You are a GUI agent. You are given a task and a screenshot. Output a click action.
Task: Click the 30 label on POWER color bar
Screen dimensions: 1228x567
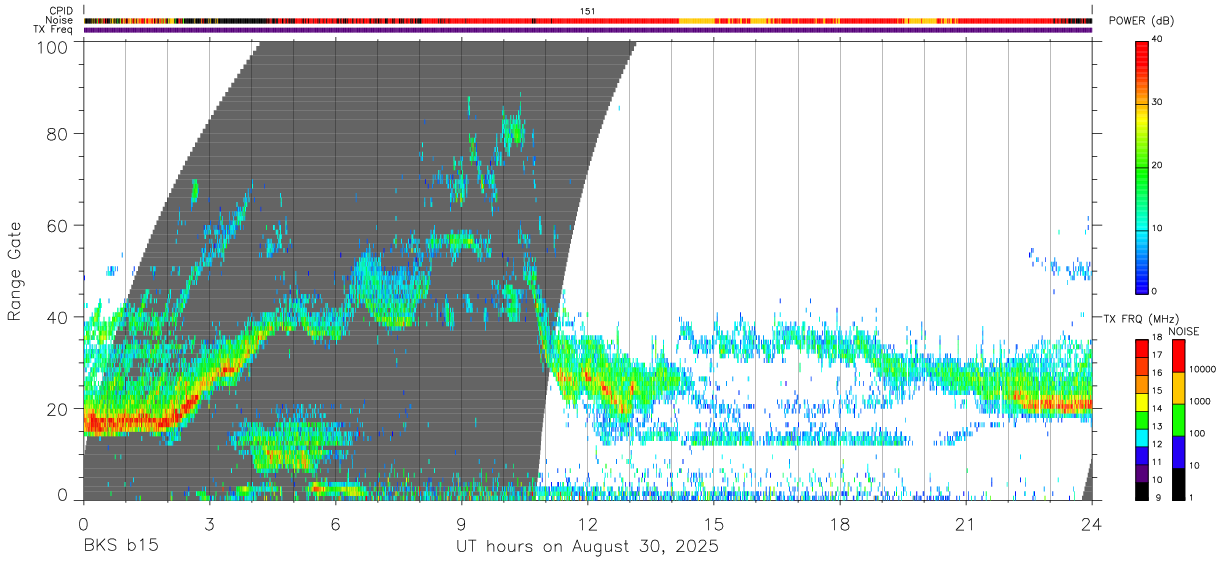tap(1155, 103)
